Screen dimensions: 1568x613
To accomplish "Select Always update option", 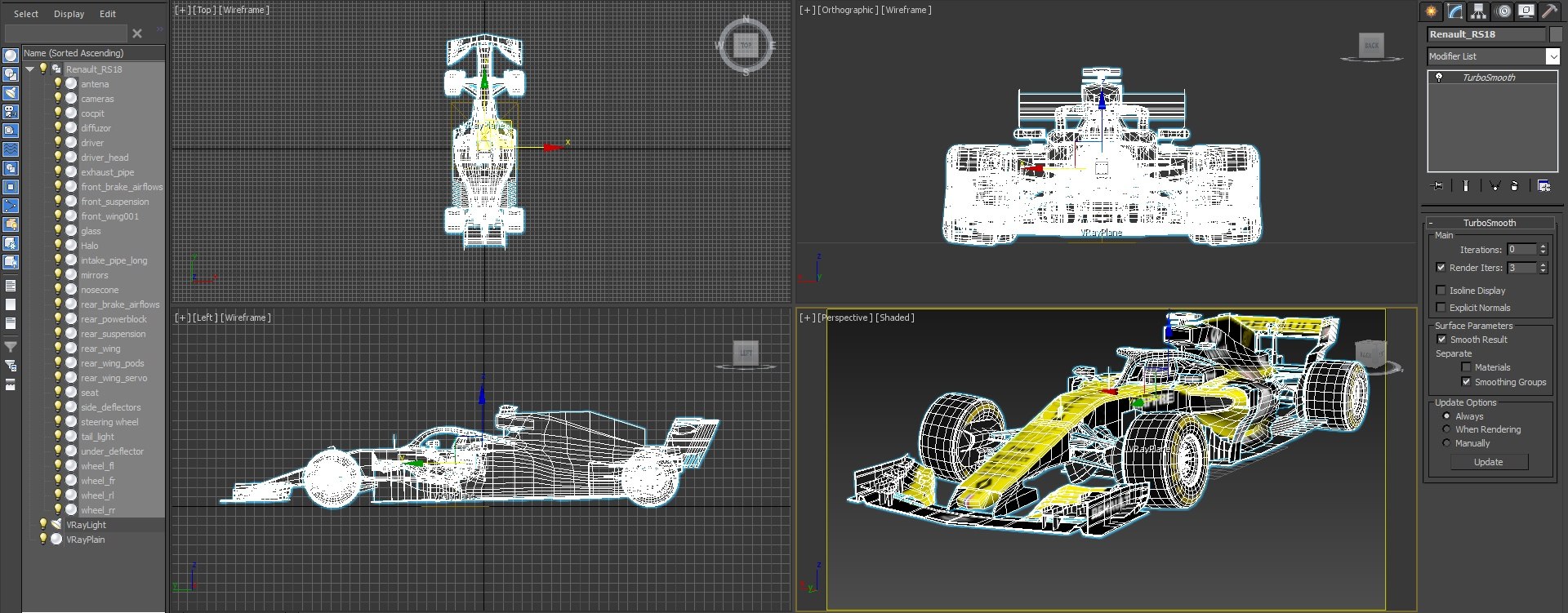I will pos(1446,415).
